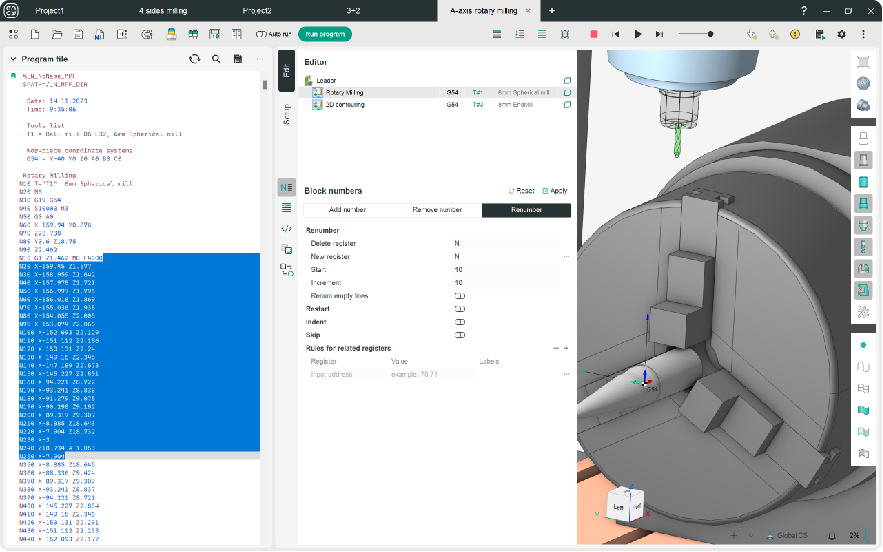Click the help question mark icon
Image resolution: width=883 pixels, height=552 pixels.
coord(804,11)
